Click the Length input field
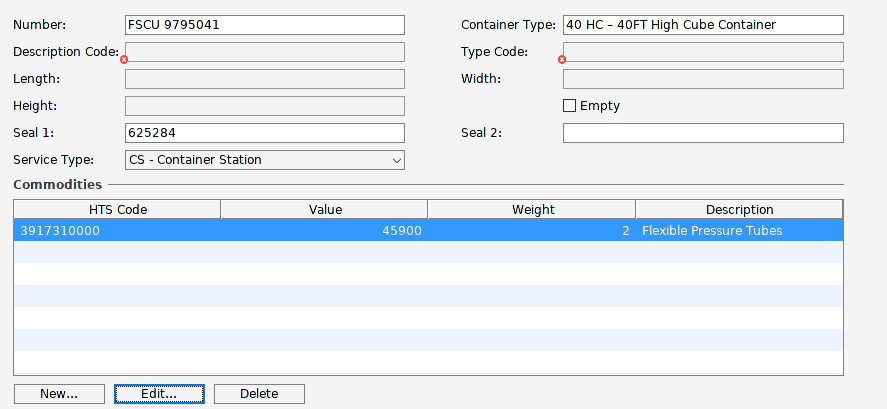The image size is (887, 409). pyautogui.click(x=264, y=79)
